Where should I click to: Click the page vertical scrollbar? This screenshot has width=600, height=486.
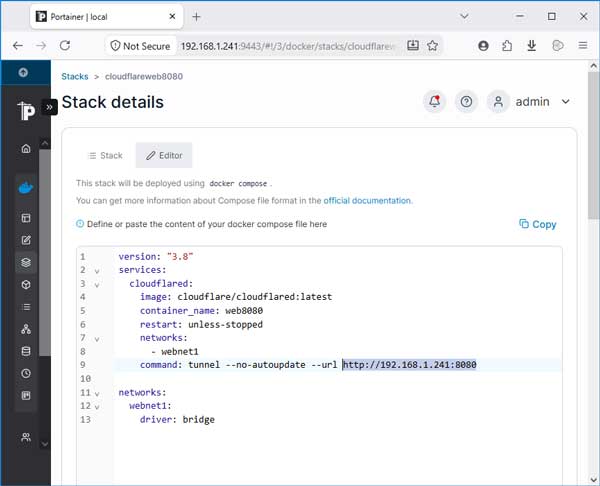pos(593,145)
